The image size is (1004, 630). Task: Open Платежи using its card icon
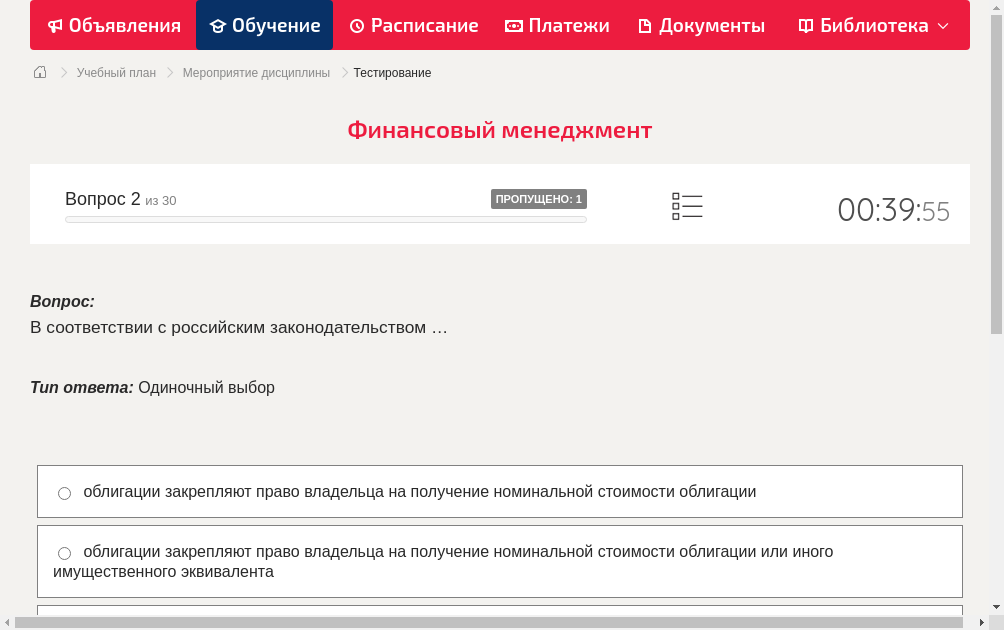click(513, 25)
